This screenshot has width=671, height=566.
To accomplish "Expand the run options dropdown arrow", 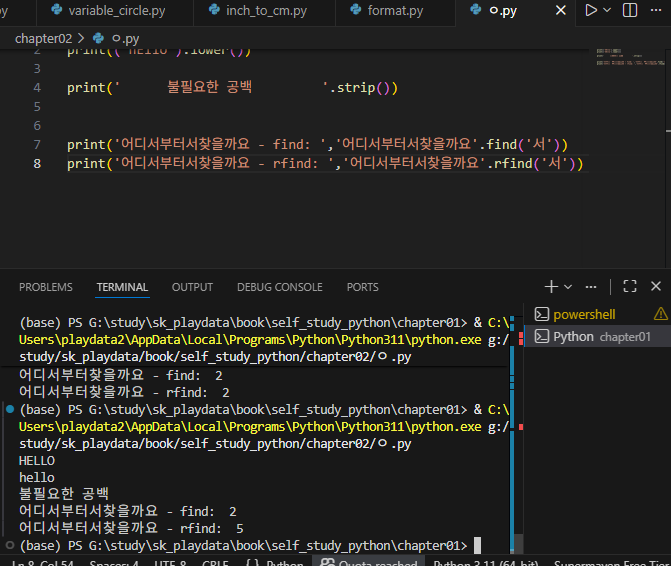I will click(607, 10).
